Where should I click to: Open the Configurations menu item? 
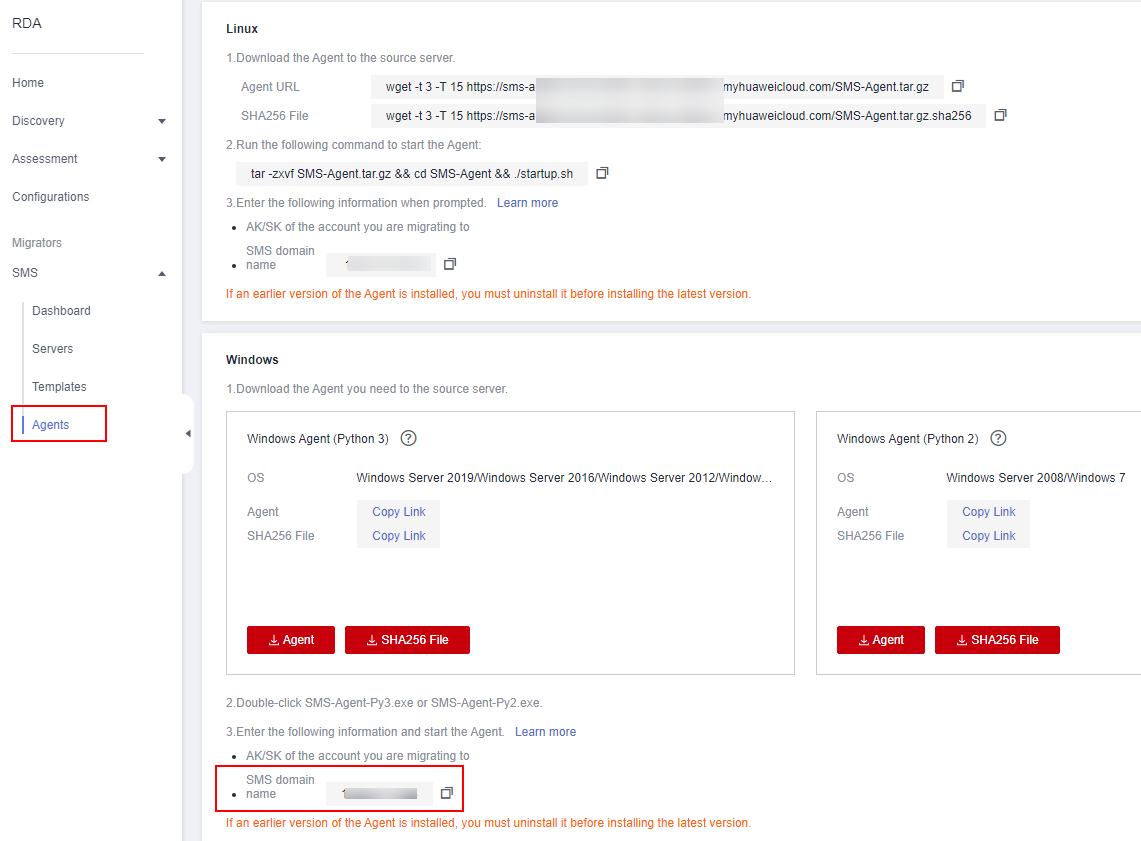tap(51, 197)
